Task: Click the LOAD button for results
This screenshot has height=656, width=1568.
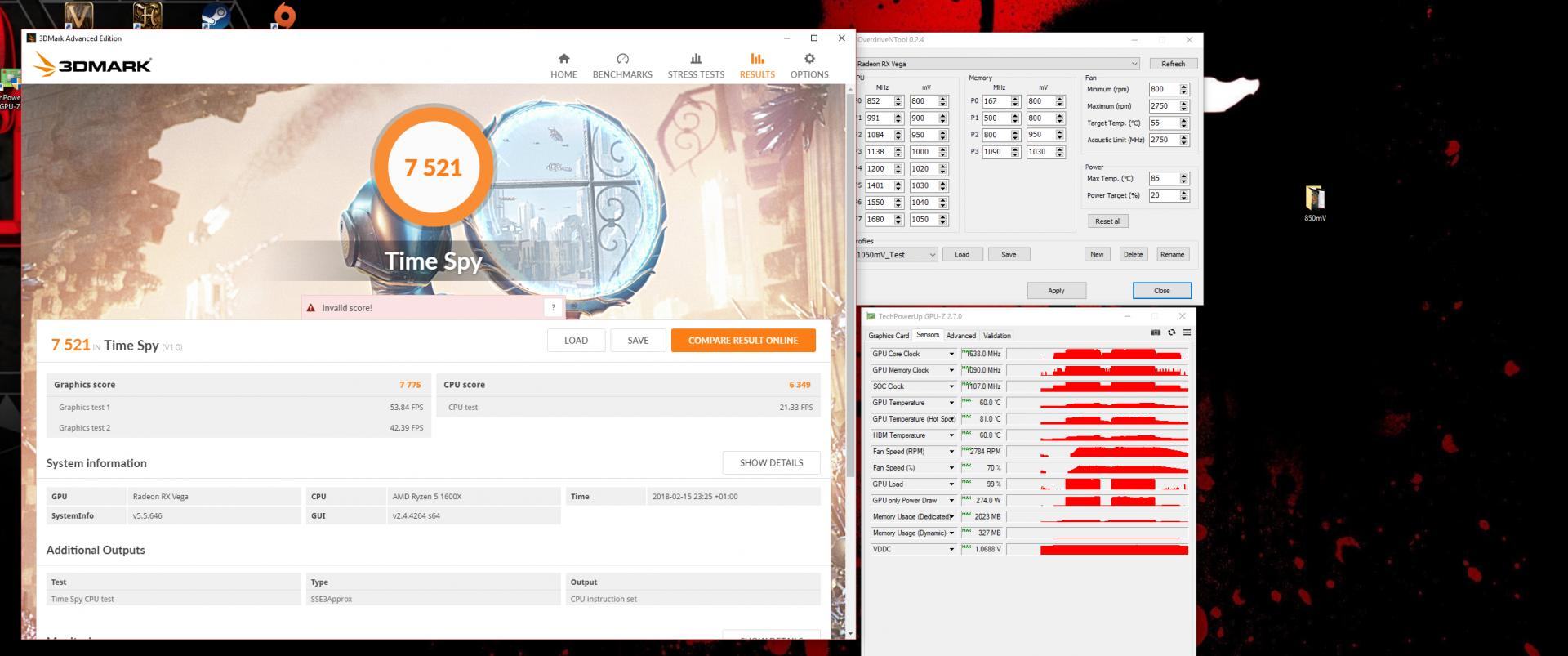Action: pos(576,341)
